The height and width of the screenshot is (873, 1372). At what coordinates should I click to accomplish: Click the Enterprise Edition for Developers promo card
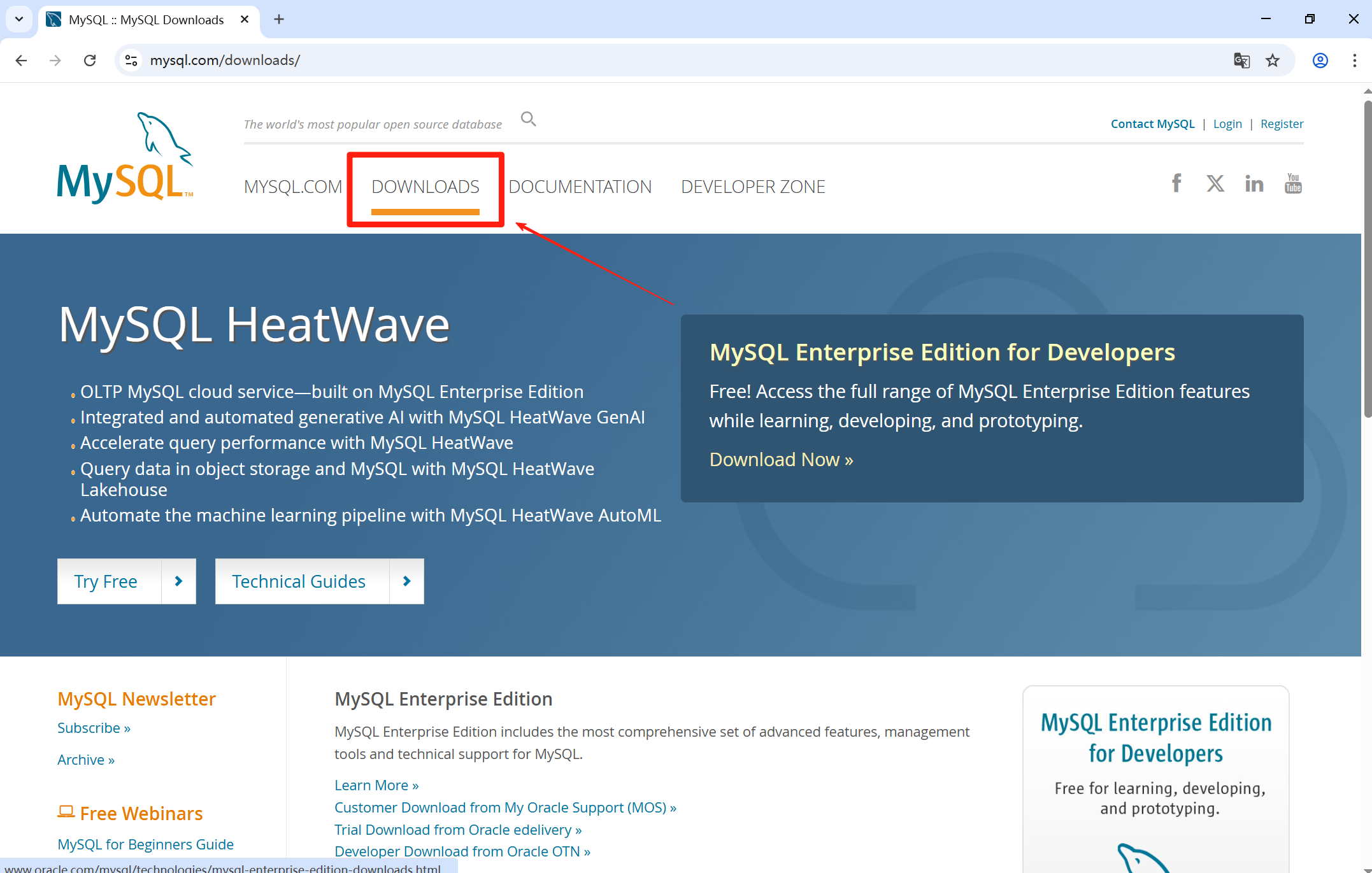coord(1155,780)
